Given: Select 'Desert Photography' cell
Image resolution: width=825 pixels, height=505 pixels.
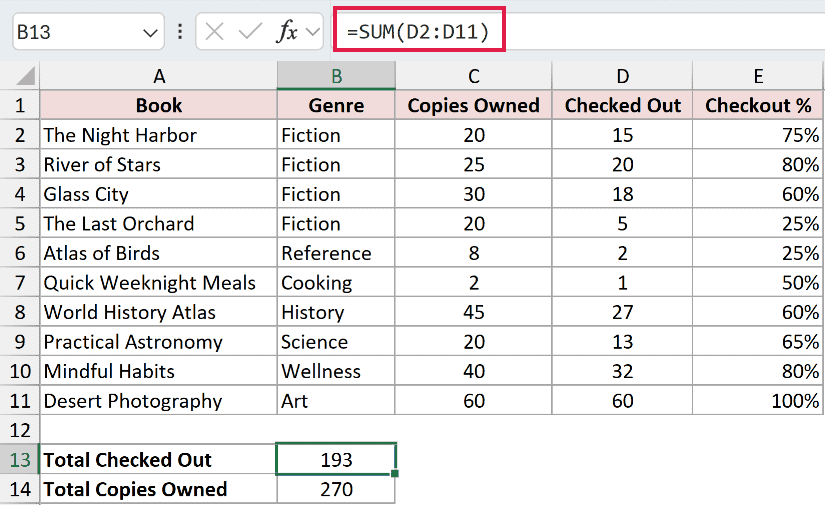Looking at the screenshot, I should point(158,401).
